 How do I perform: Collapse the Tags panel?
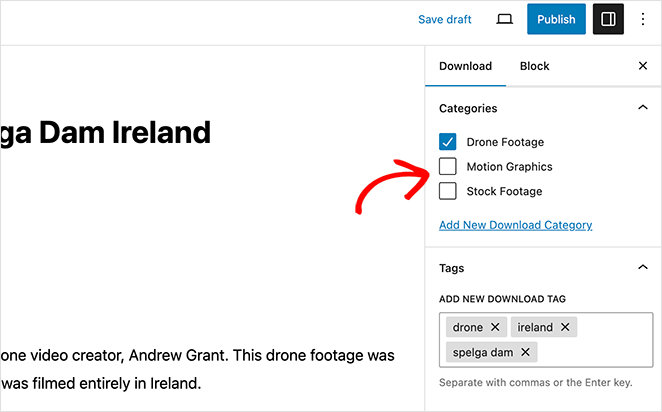click(643, 267)
